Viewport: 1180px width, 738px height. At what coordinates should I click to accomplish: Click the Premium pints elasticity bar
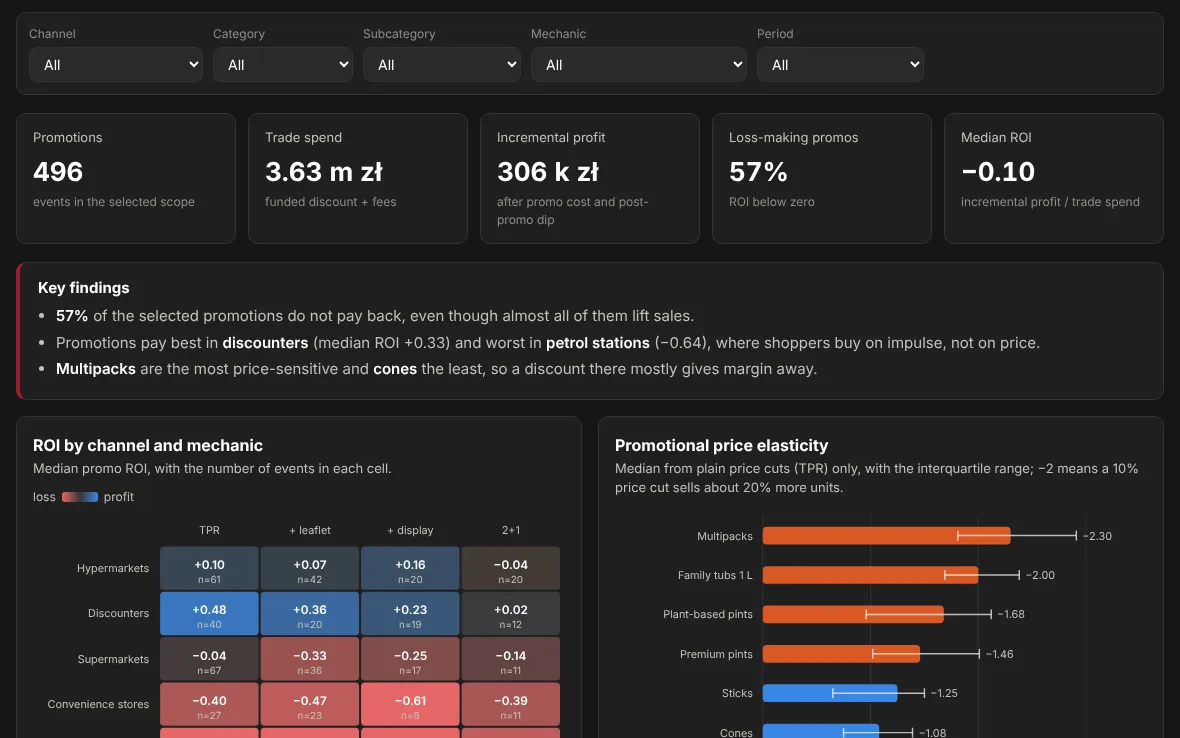(841, 654)
